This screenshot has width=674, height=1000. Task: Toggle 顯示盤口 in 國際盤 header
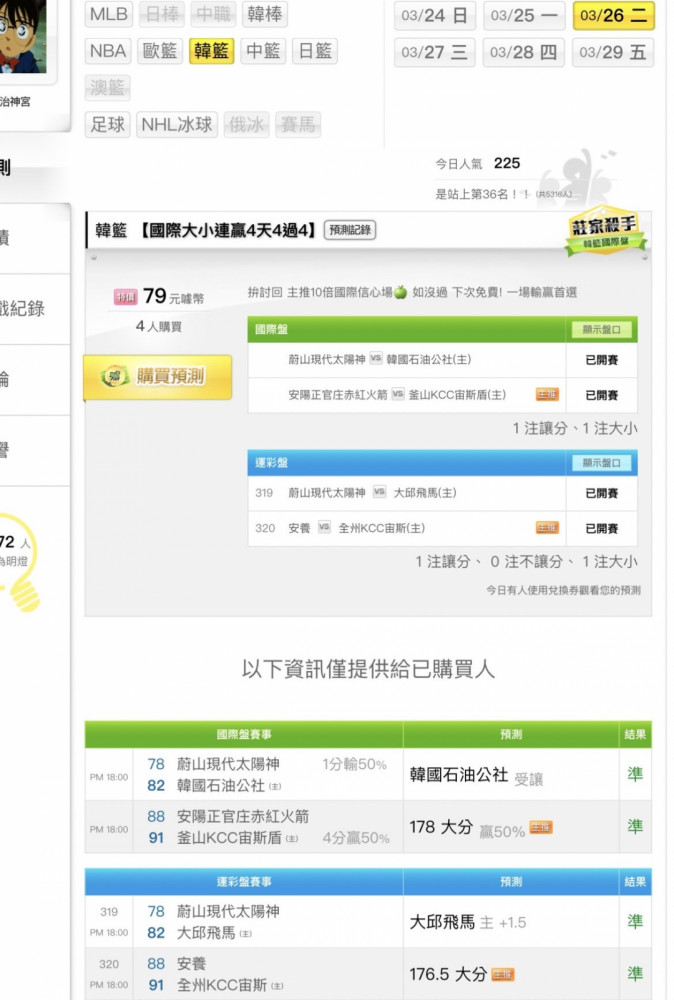[601, 329]
